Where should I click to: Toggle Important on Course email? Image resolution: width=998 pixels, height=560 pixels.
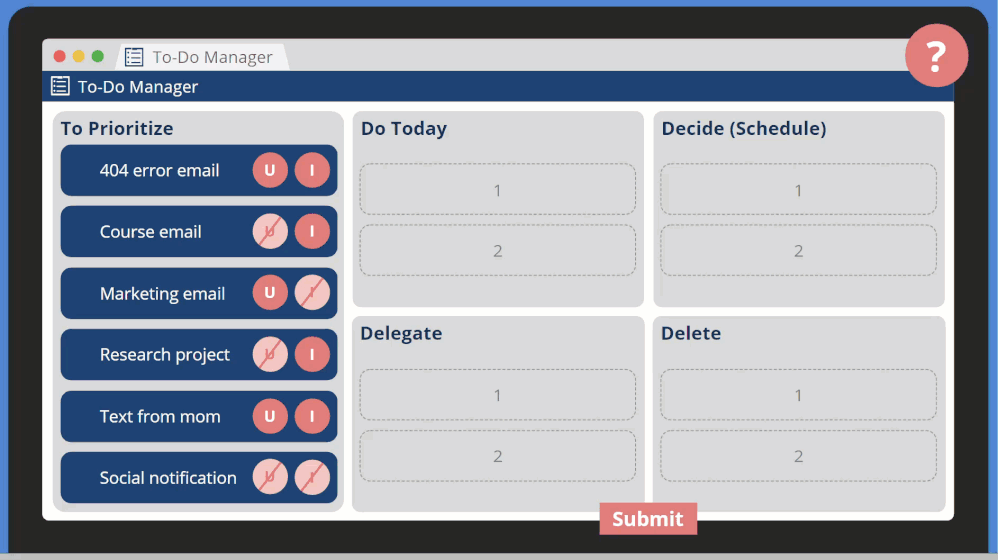(x=312, y=232)
